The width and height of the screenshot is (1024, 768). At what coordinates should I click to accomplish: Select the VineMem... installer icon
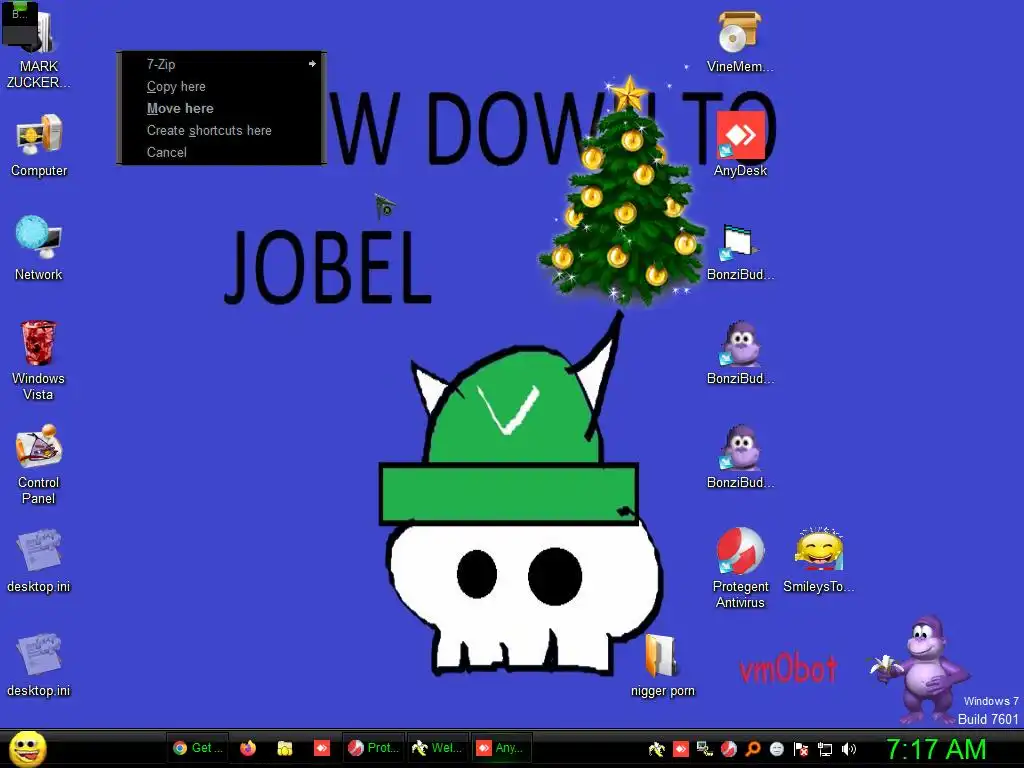[x=740, y=41]
